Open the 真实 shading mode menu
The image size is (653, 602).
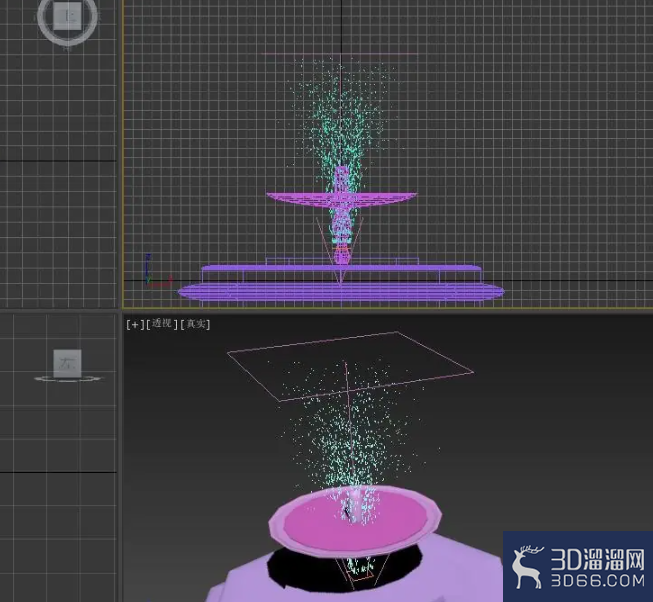(195, 324)
